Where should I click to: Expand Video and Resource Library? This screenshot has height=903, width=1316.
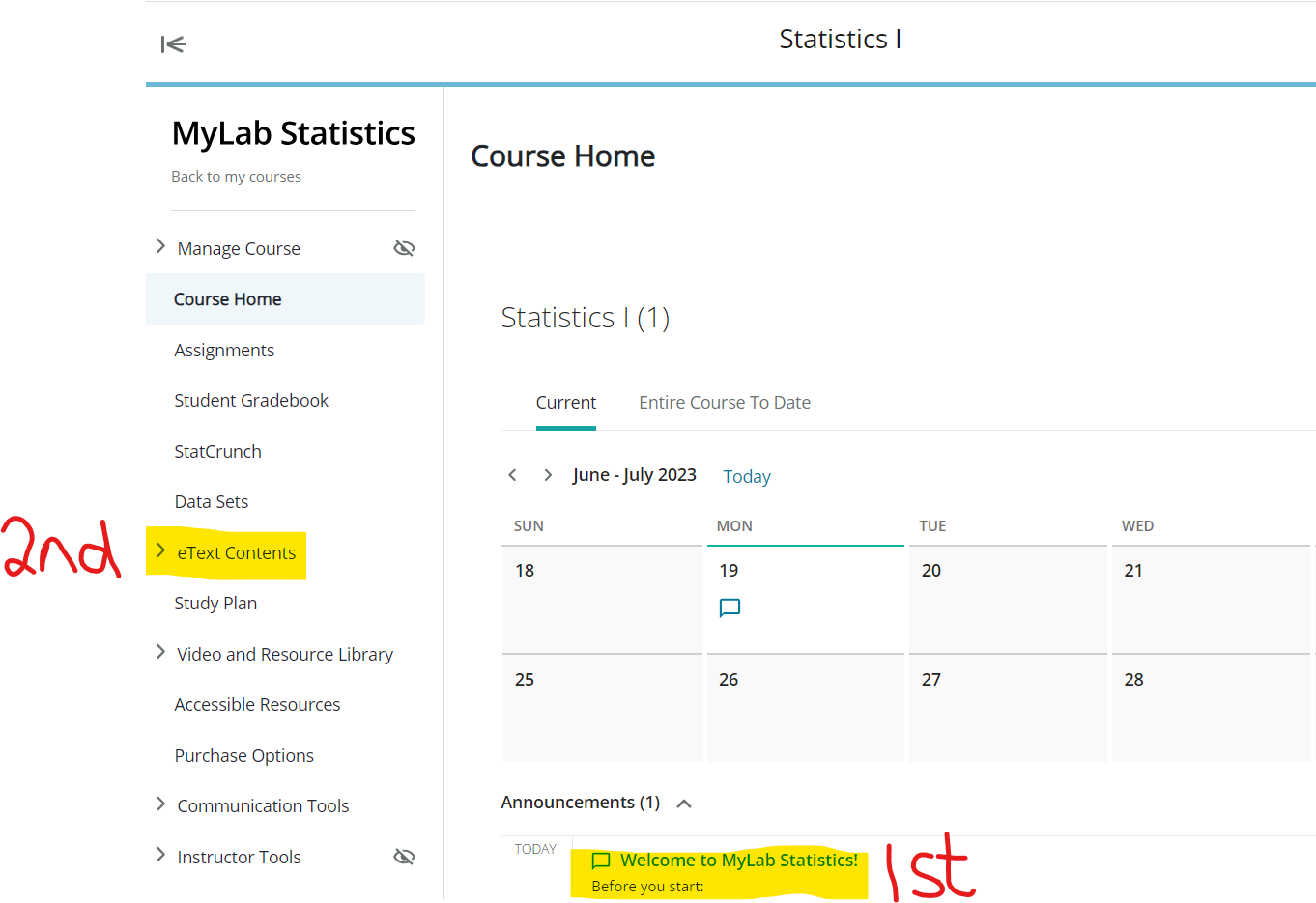coord(160,653)
